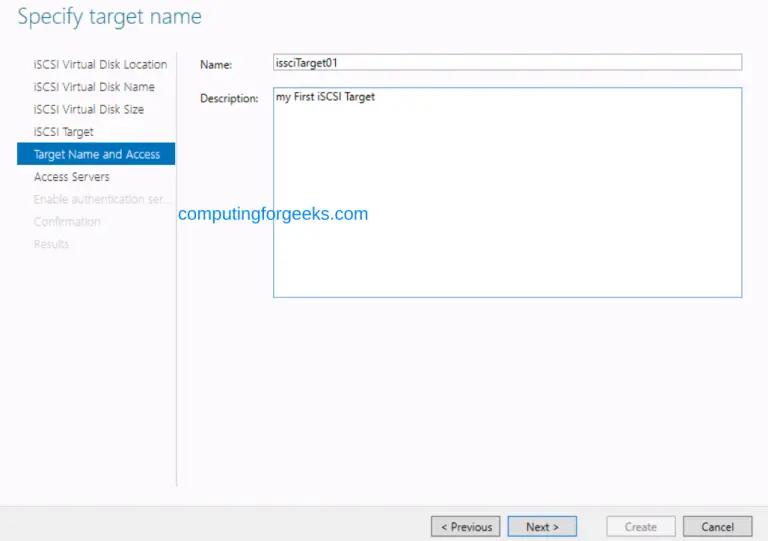The image size is (768, 541).
Task: Go to iSCSI Virtual Disk Location step
Action: [x=100, y=64]
